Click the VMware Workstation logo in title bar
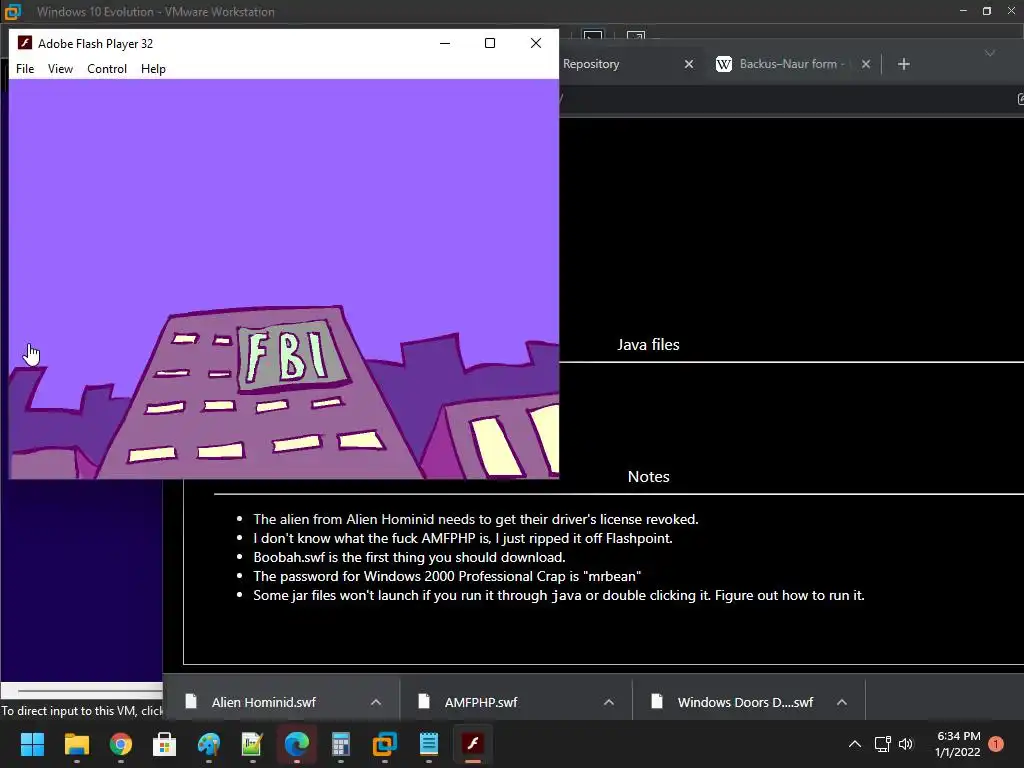 pyautogui.click(x=12, y=11)
